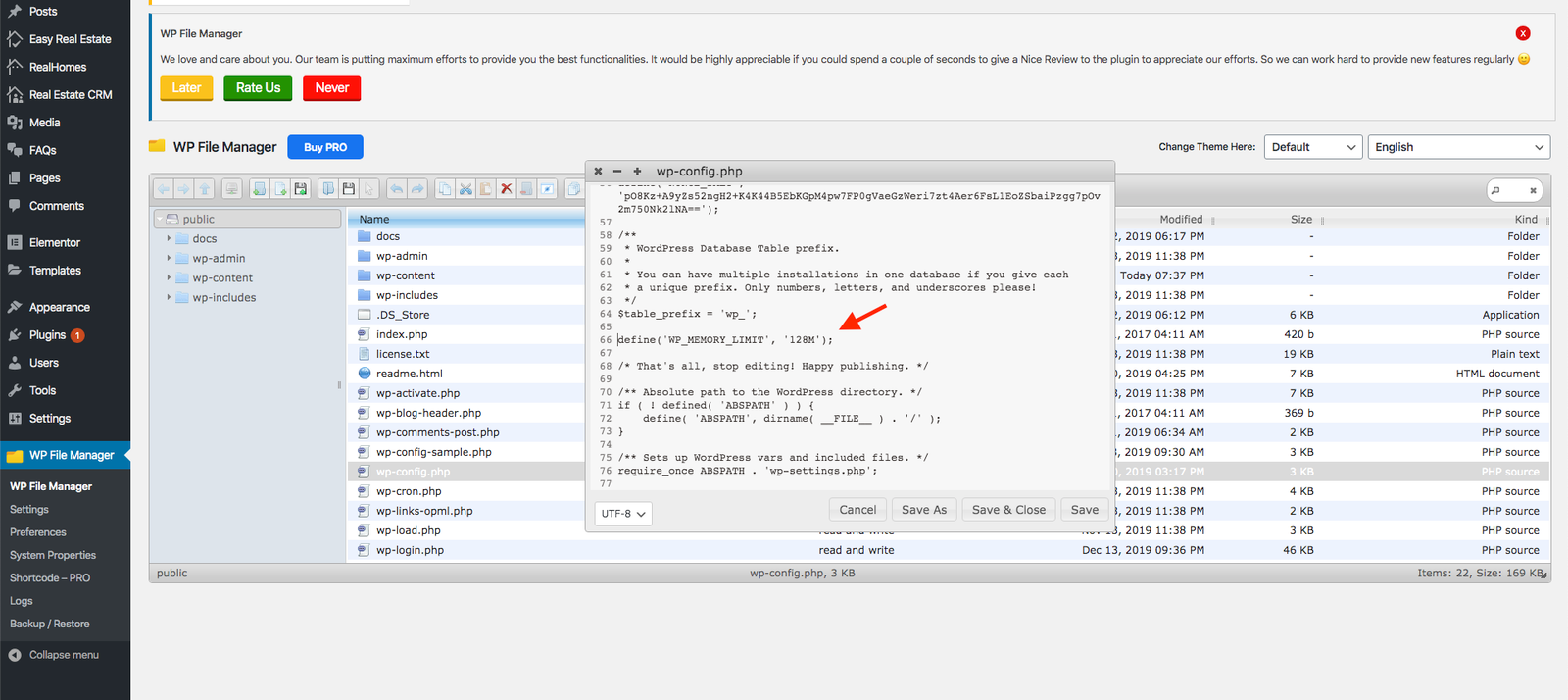Open WP File Manager Preferences submenu

[38, 532]
